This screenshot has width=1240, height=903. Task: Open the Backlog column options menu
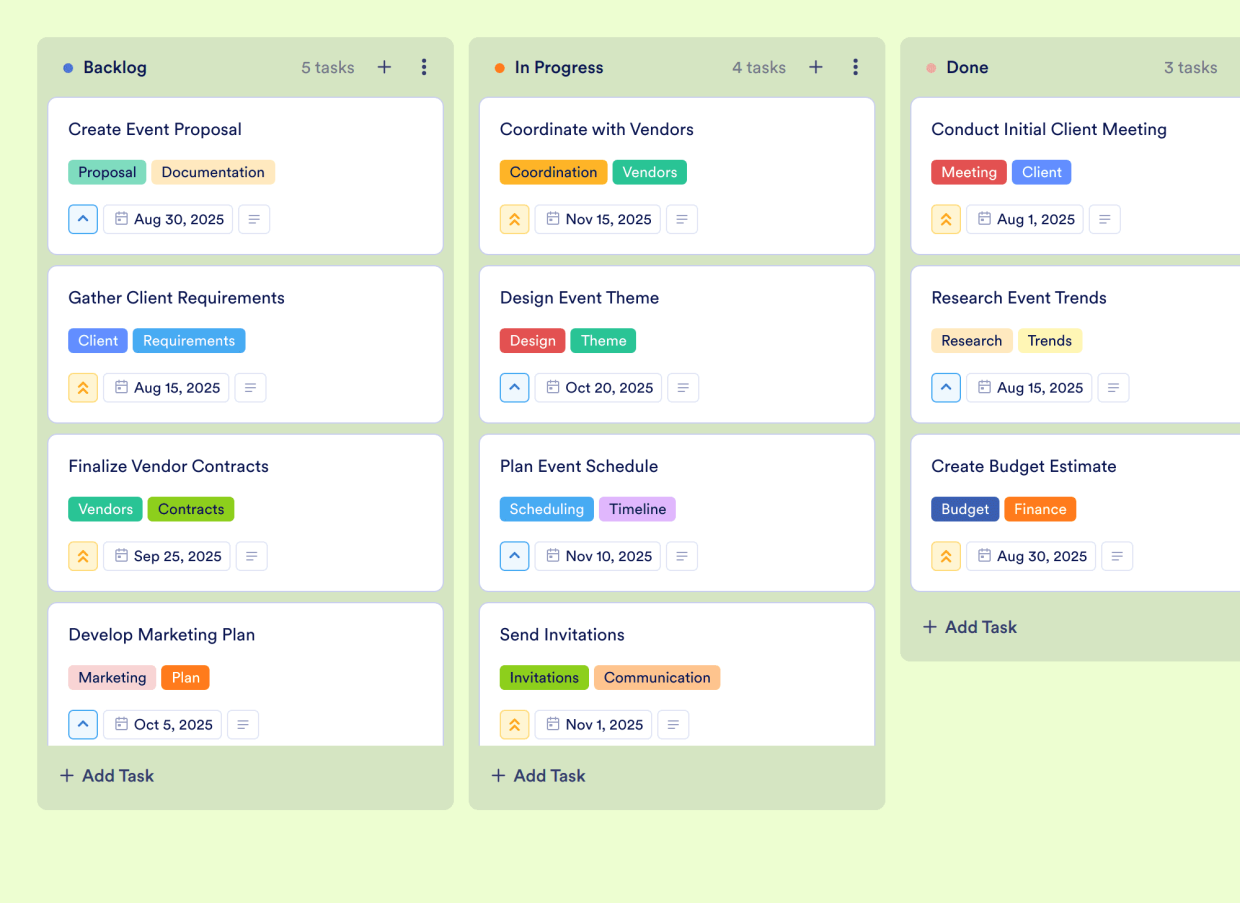click(424, 67)
